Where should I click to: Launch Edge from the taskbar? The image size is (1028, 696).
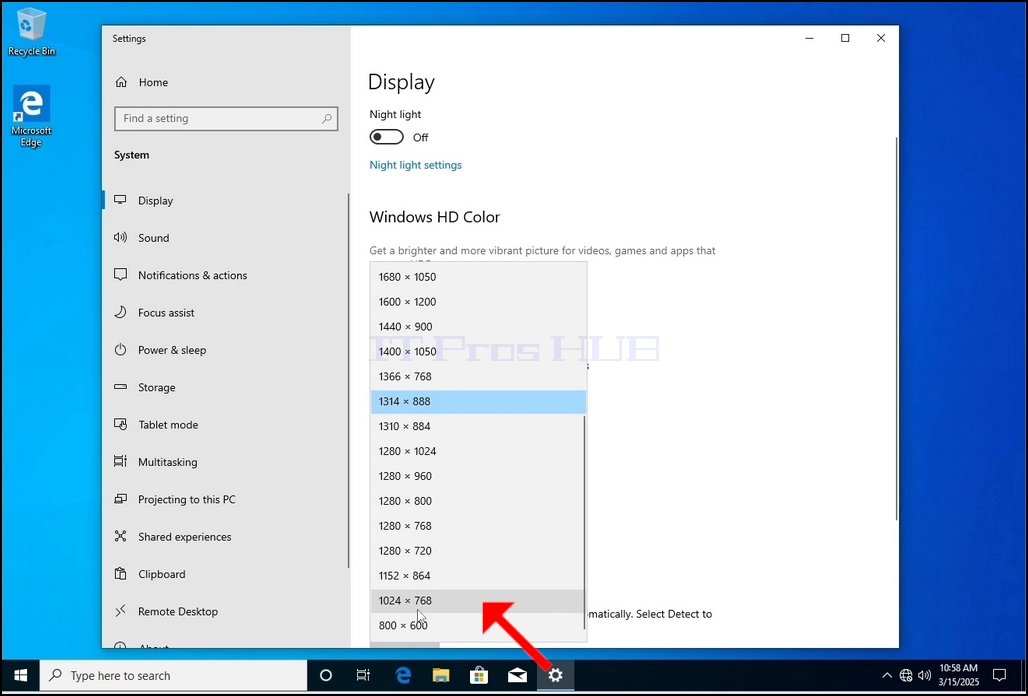click(403, 675)
